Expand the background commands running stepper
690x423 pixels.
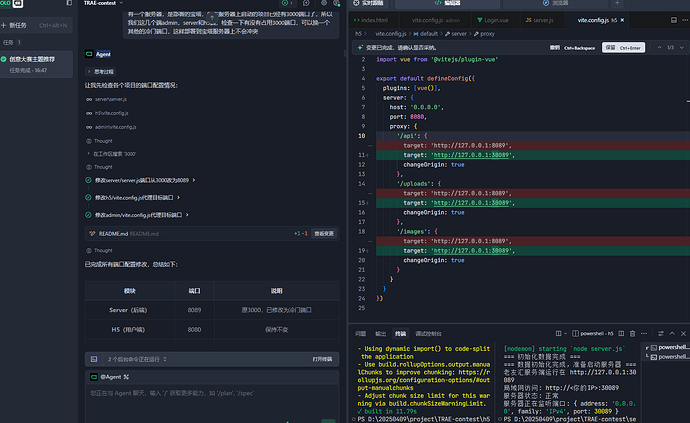pos(165,359)
